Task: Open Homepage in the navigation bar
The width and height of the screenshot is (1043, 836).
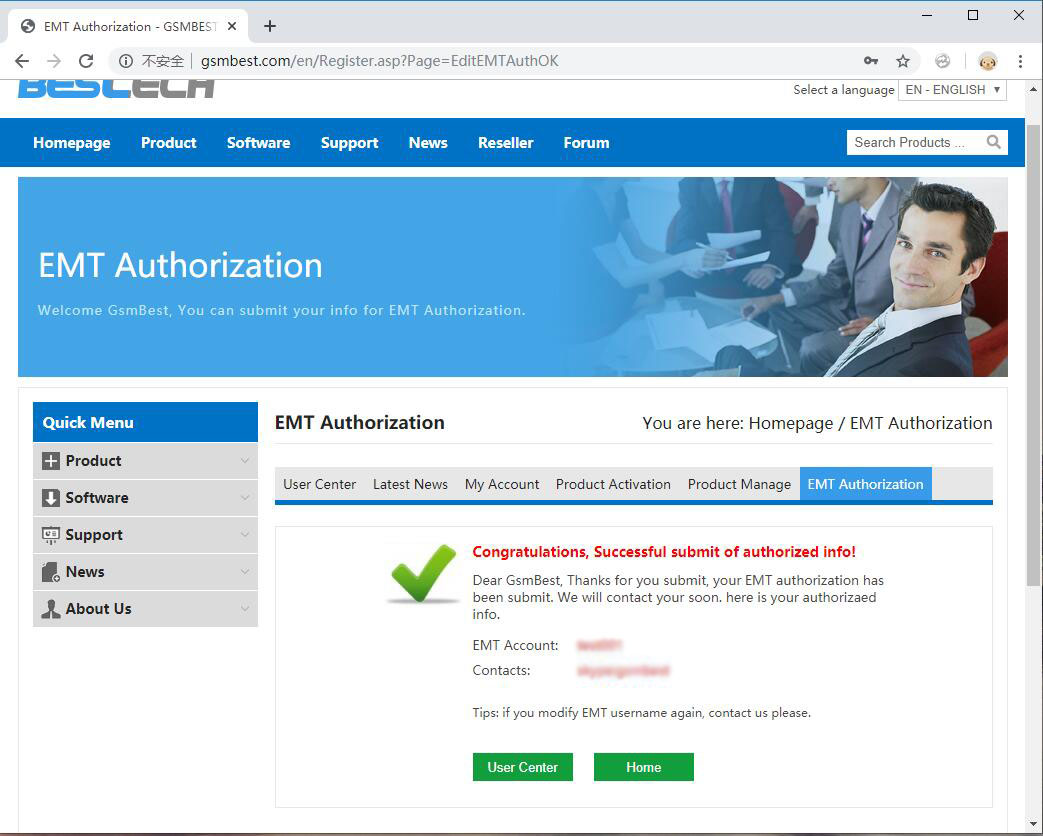Action: tap(72, 143)
